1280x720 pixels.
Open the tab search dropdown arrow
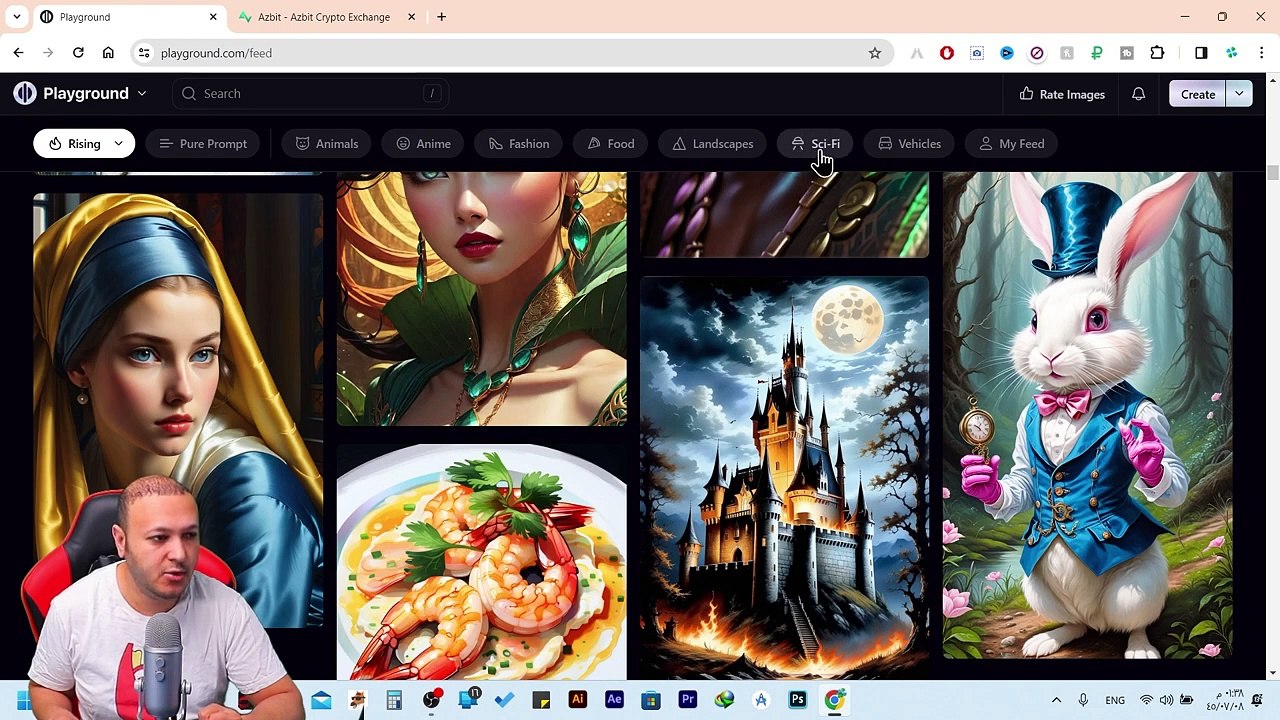point(17,17)
